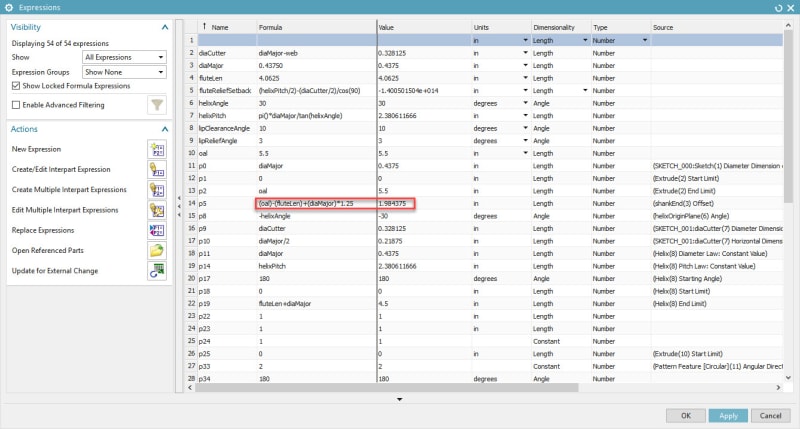The height and width of the screenshot is (429, 800).
Task: Open Units dropdown for diaCutter row
Action: coord(526,53)
